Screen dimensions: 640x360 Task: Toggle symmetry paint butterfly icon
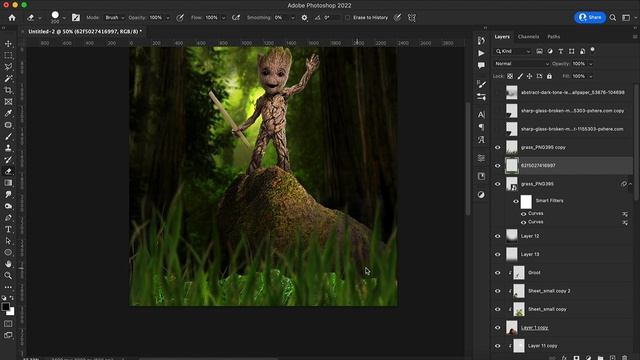pos(412,18)
